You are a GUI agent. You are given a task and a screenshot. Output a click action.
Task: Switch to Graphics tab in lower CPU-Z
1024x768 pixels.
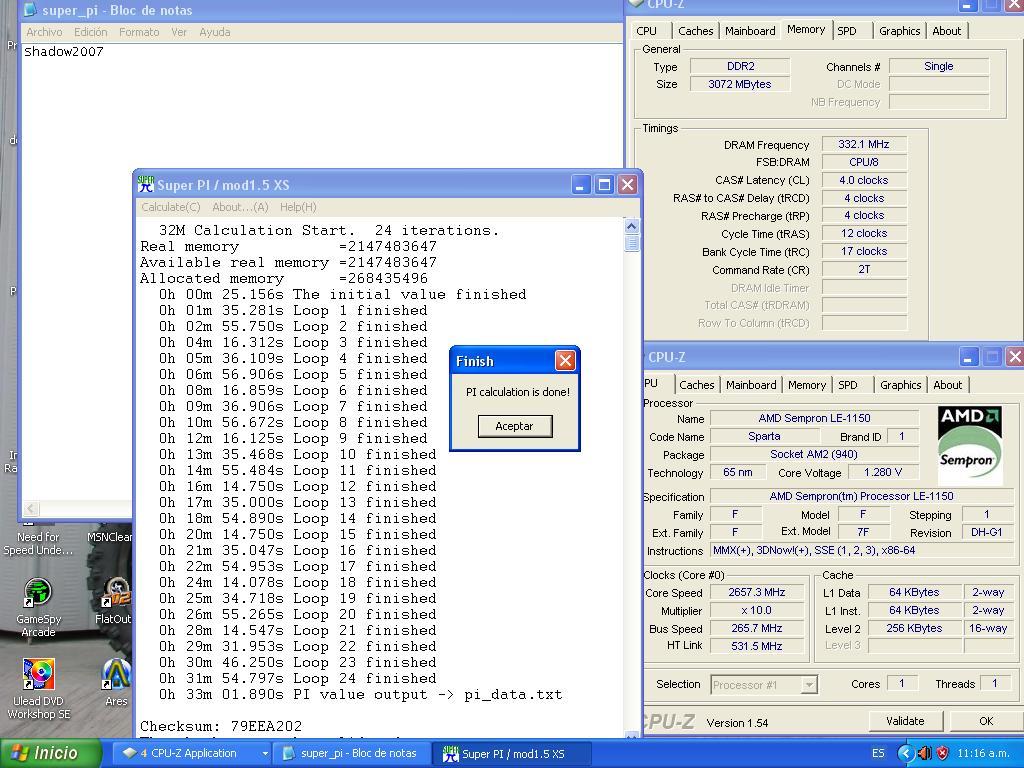[901, 385]
